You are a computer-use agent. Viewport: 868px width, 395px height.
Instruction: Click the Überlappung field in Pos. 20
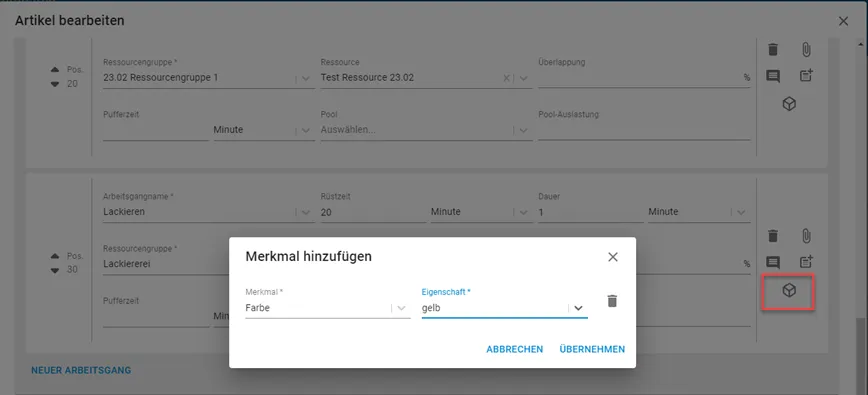[644, 78]
